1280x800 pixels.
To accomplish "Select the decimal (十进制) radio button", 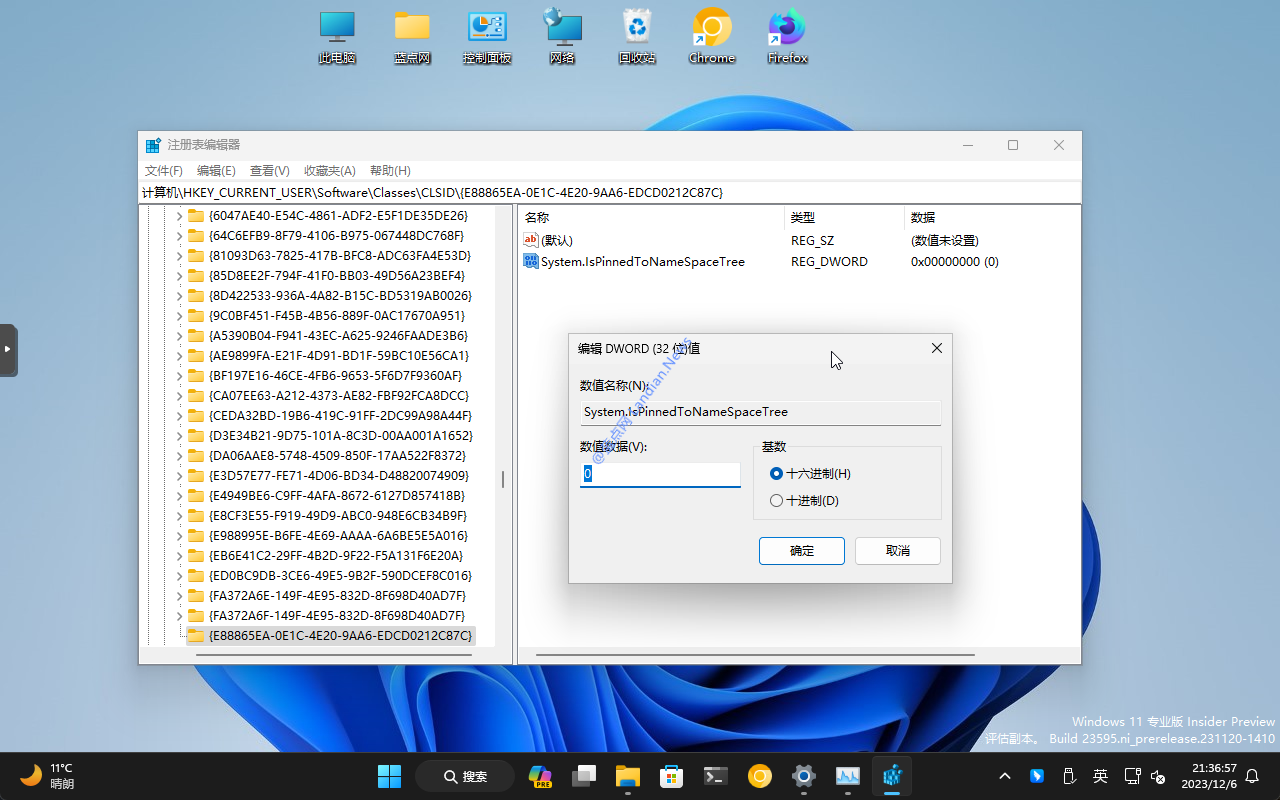I will pos(777,501).
